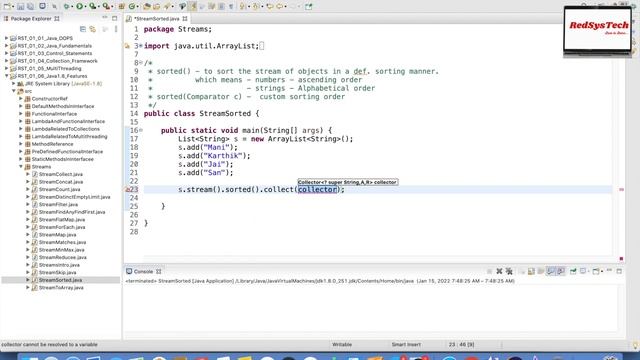Open the Run button dropdown arrow
This screenshot has width=640, height=360.
pos(86,7)
